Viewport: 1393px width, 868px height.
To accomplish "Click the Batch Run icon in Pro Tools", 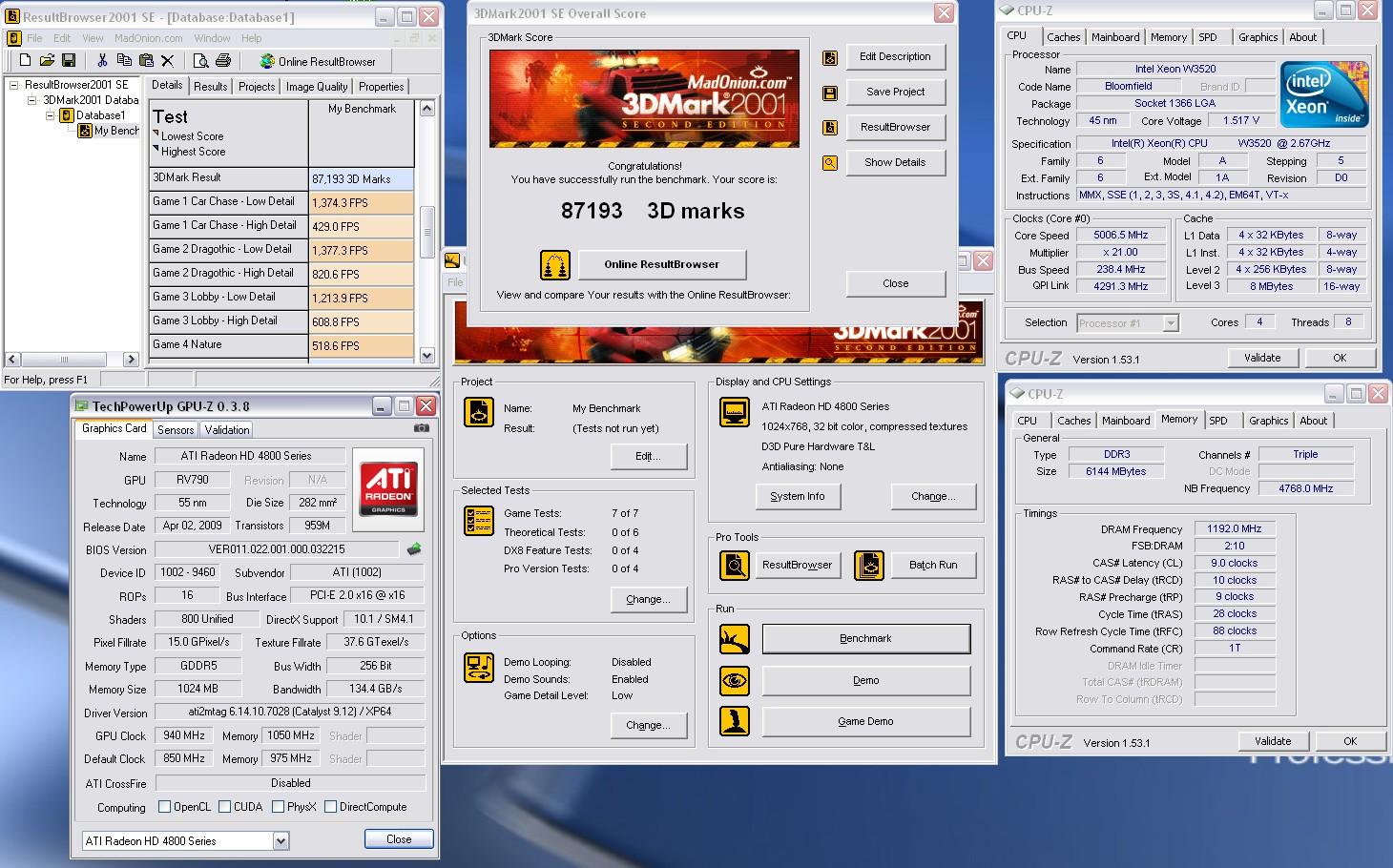I will point(869,566).
